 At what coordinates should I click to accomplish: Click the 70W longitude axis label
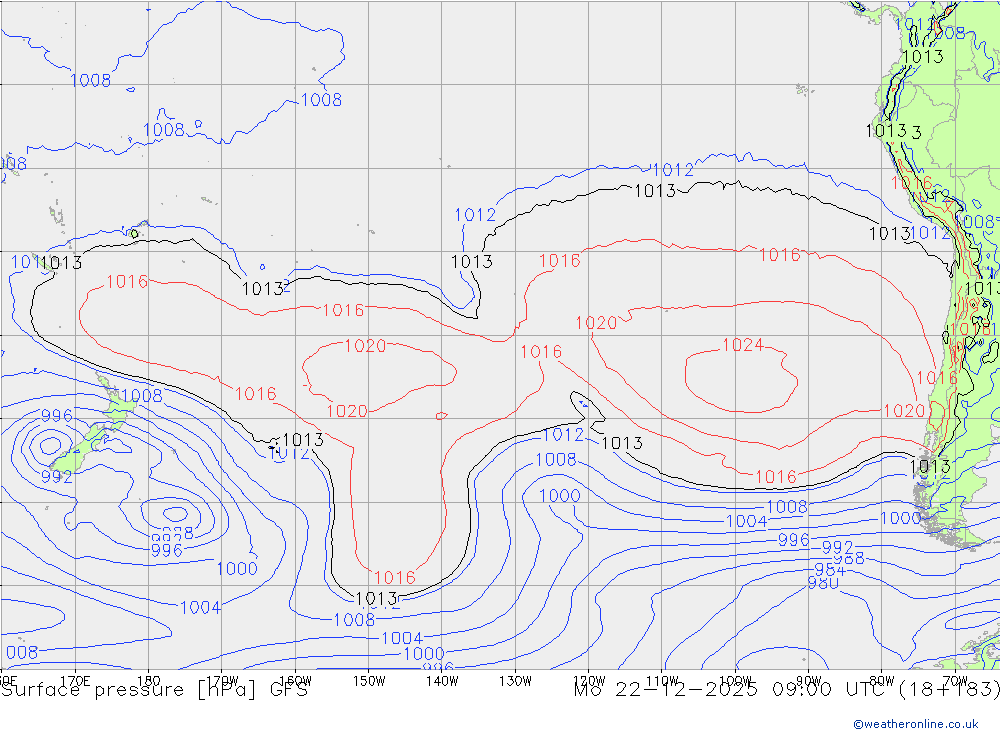955,681
